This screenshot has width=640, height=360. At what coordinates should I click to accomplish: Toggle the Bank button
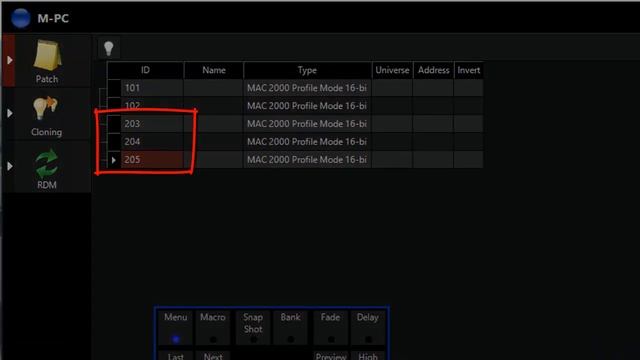290,327
